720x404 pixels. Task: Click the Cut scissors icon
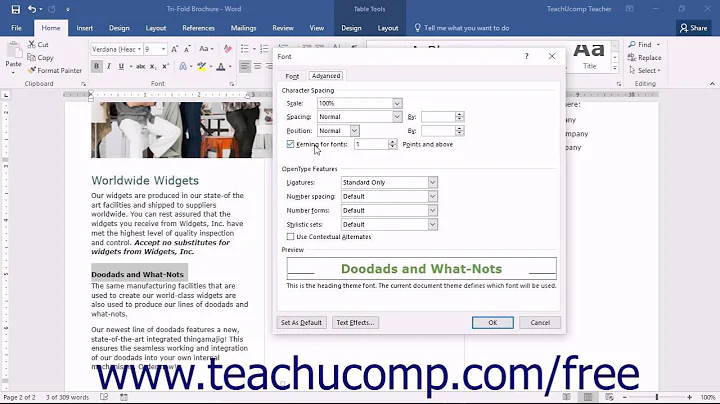32,45
